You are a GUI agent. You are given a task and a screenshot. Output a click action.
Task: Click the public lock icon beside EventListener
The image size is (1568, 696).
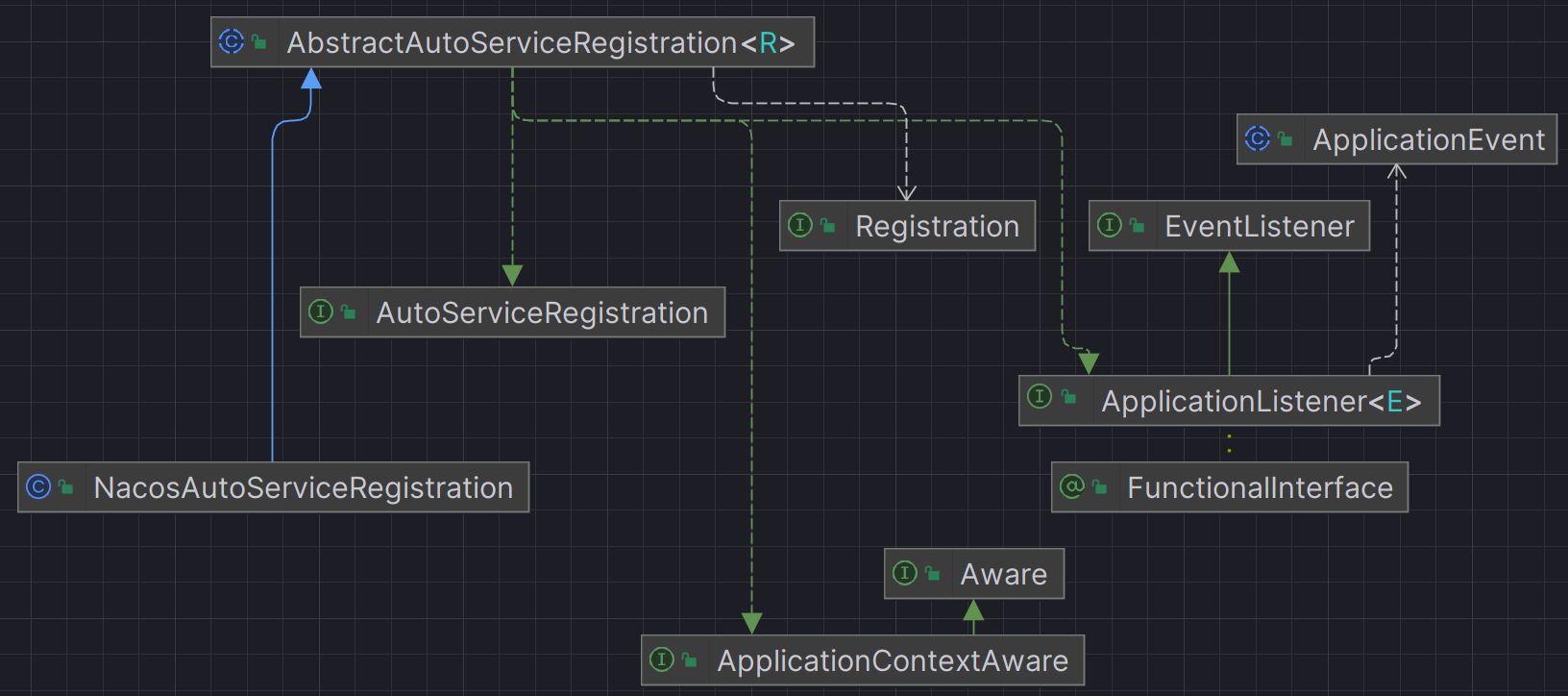[1138, 226]
